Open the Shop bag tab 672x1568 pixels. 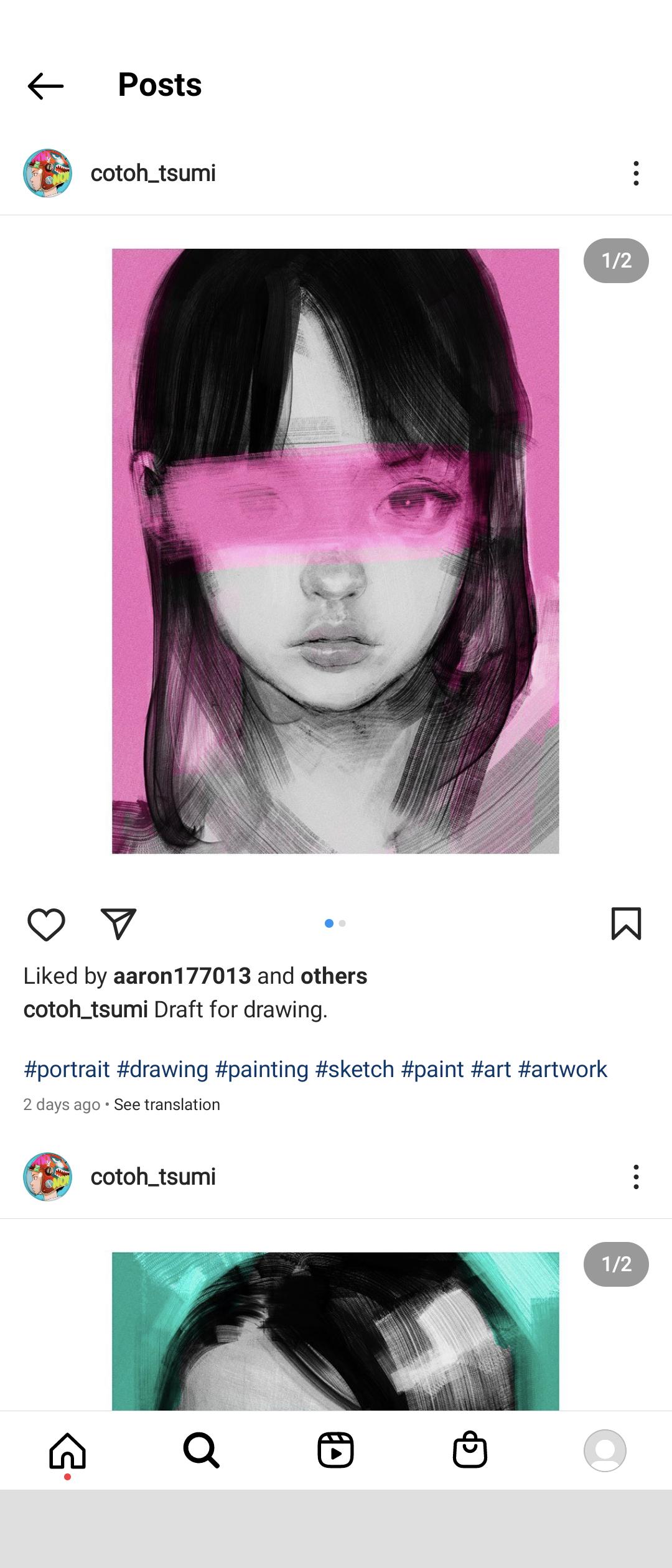pyautogui.click(x=470, y=1450)
